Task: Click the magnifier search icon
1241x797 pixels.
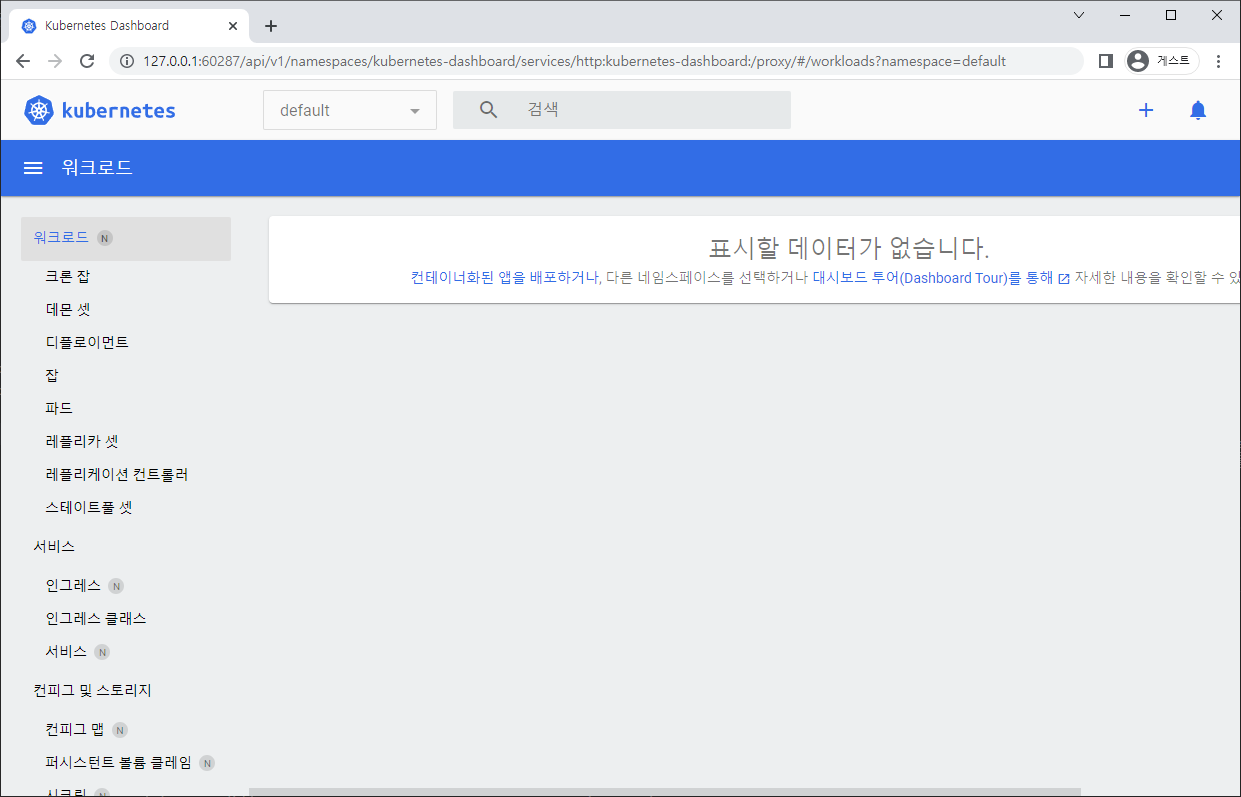Action: 488,110
